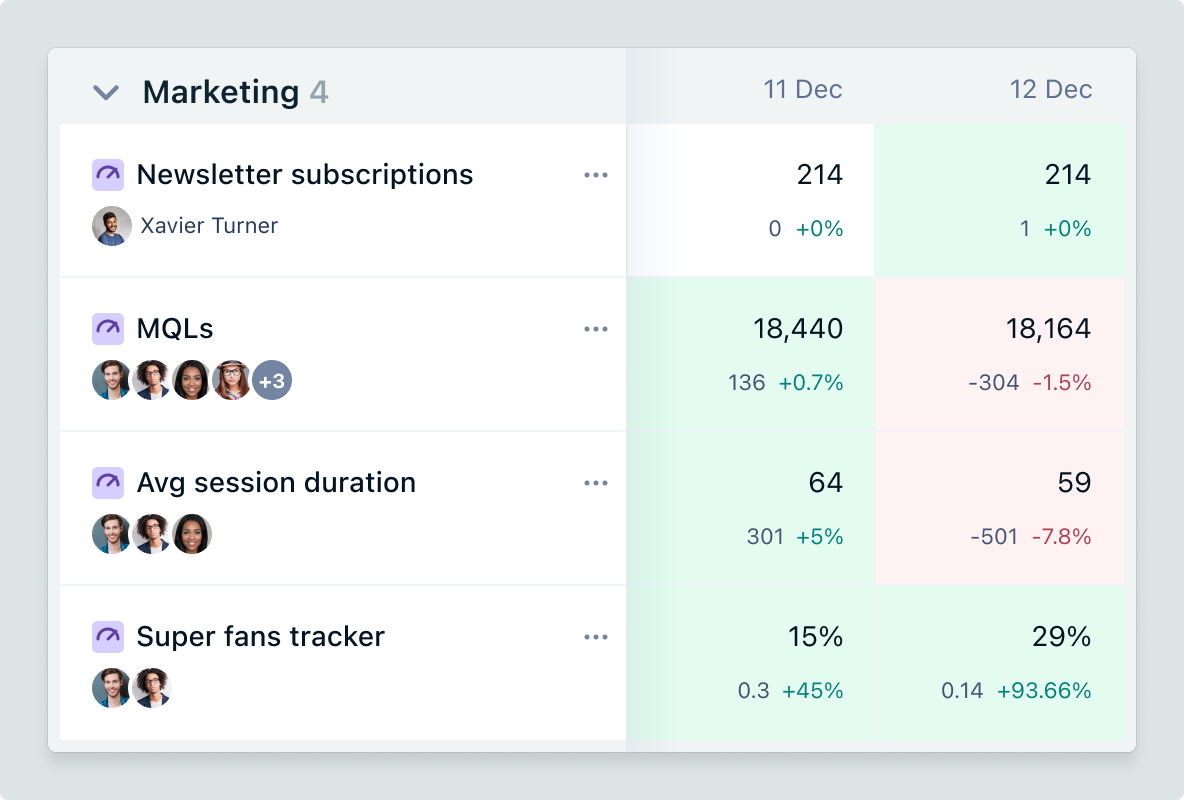This screenshot has height=800, width=1184.
Task: Open more options for MQLs
Action: click(596, 329)
